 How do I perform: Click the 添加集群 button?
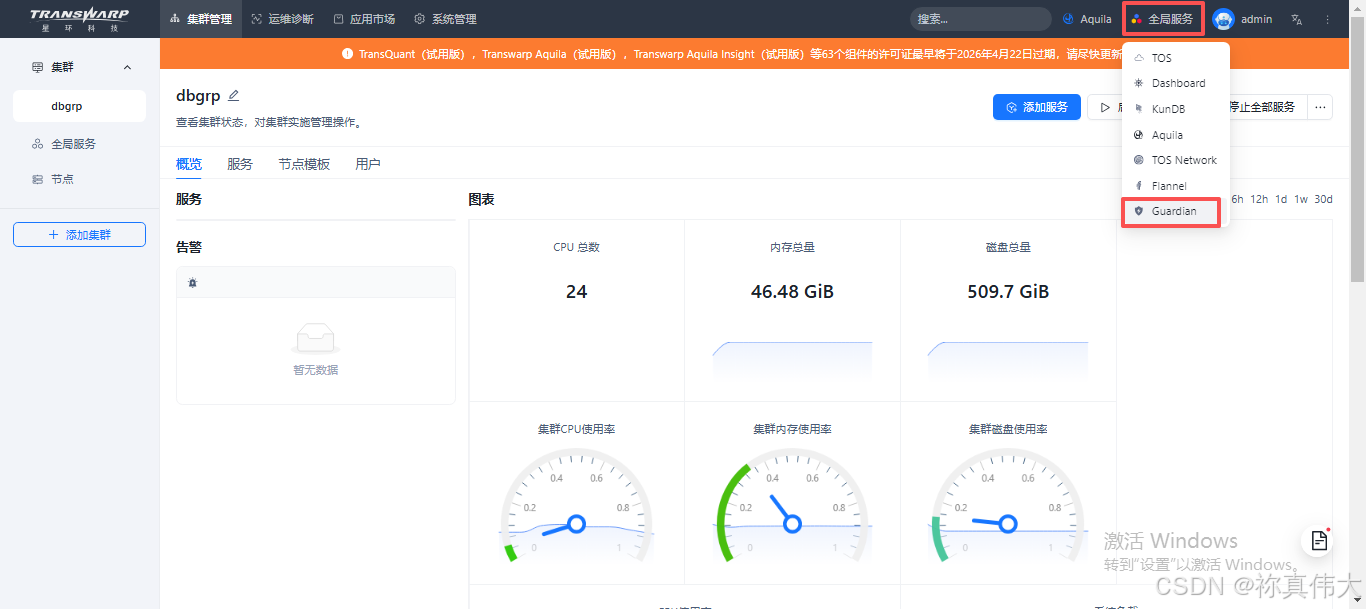(79, 235)
